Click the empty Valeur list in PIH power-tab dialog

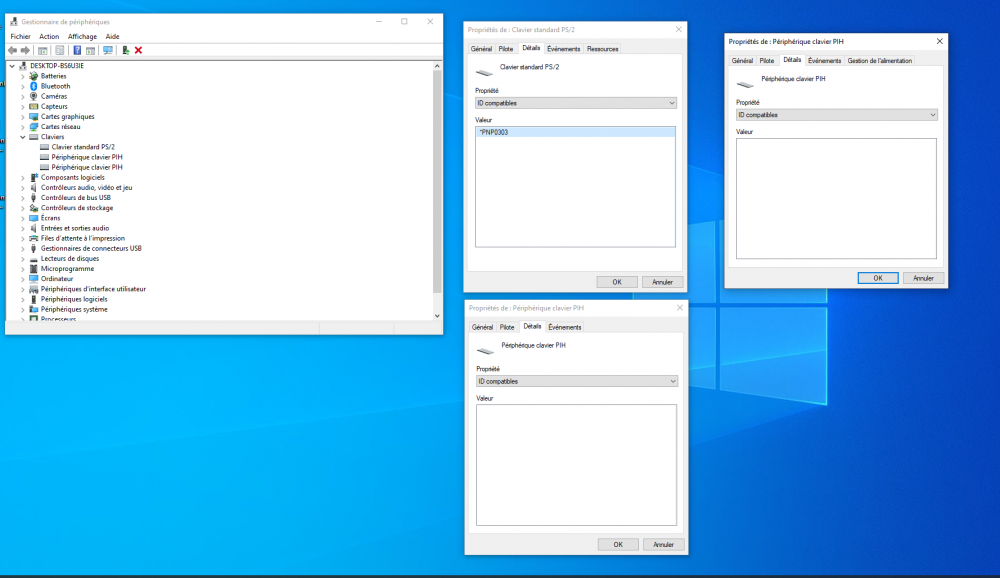(836, 198)
